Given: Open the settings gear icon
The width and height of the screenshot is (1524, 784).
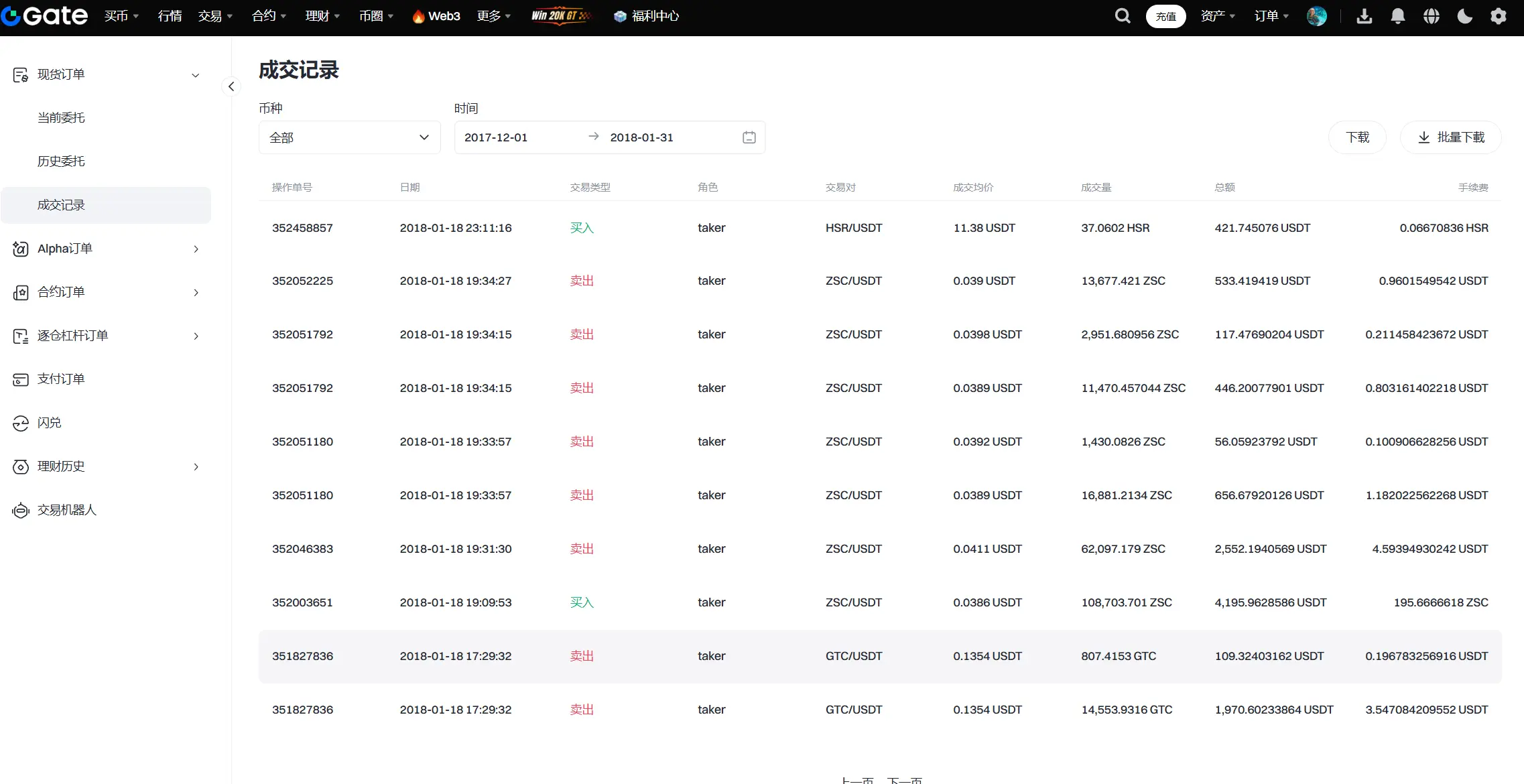Looking at the screenshot, I should coord(1499,16).
